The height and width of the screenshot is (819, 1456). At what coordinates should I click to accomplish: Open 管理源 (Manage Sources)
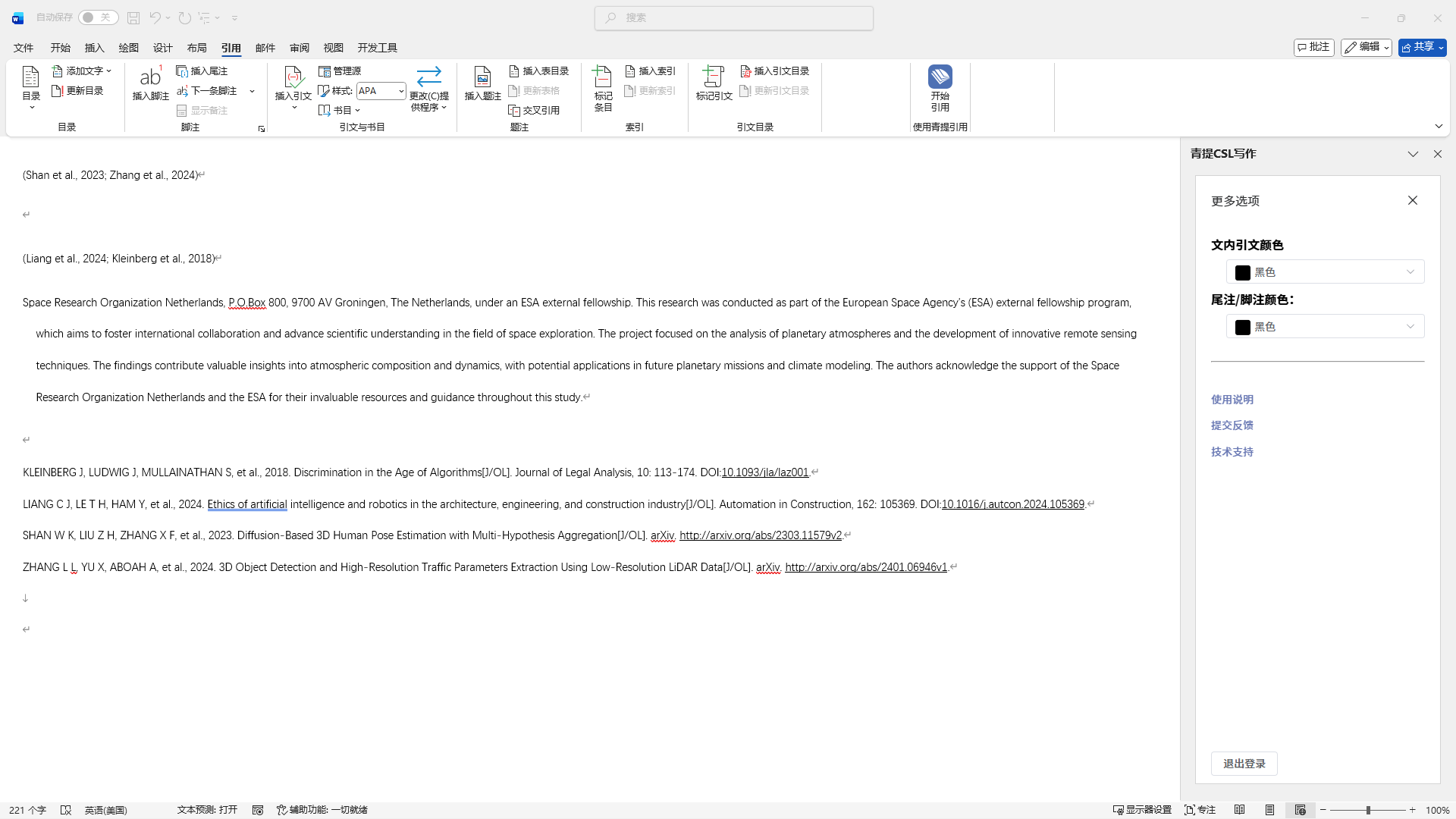pyautogui.click(x=340, y=71)
